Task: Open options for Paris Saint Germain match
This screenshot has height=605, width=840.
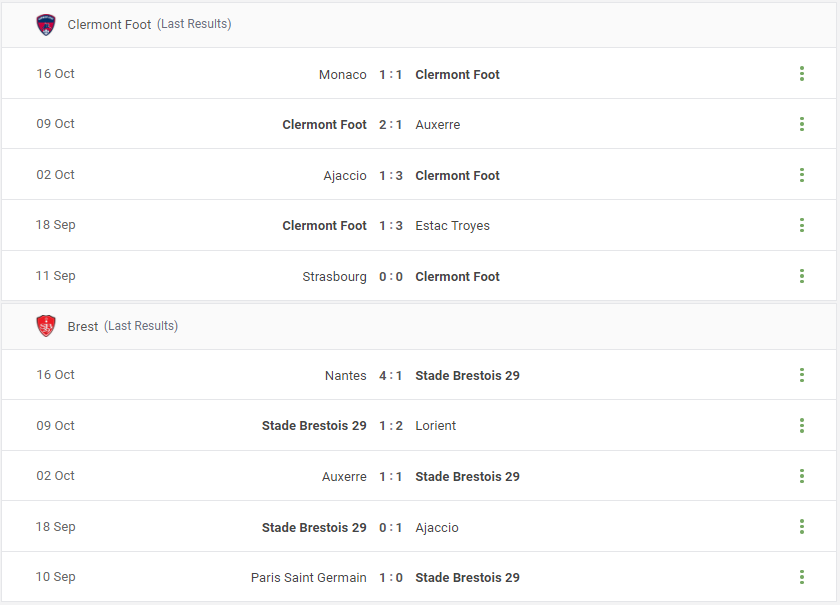Action: [801, 577]
